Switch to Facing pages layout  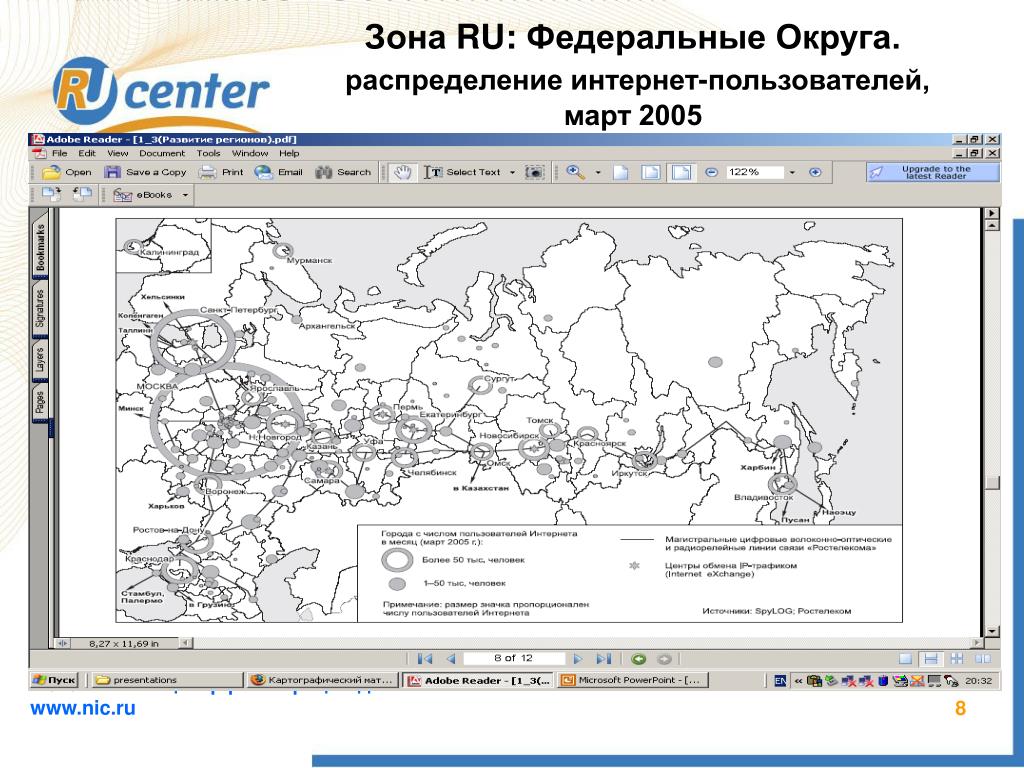[x=982, y=659]
